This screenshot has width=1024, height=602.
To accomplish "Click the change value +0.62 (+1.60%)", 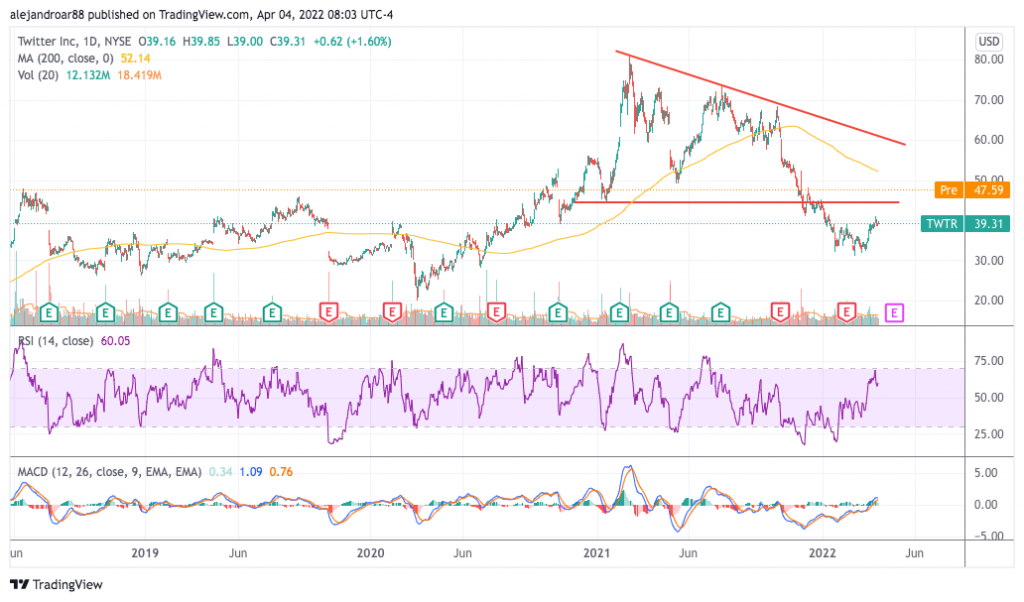I will coord(353,41).
